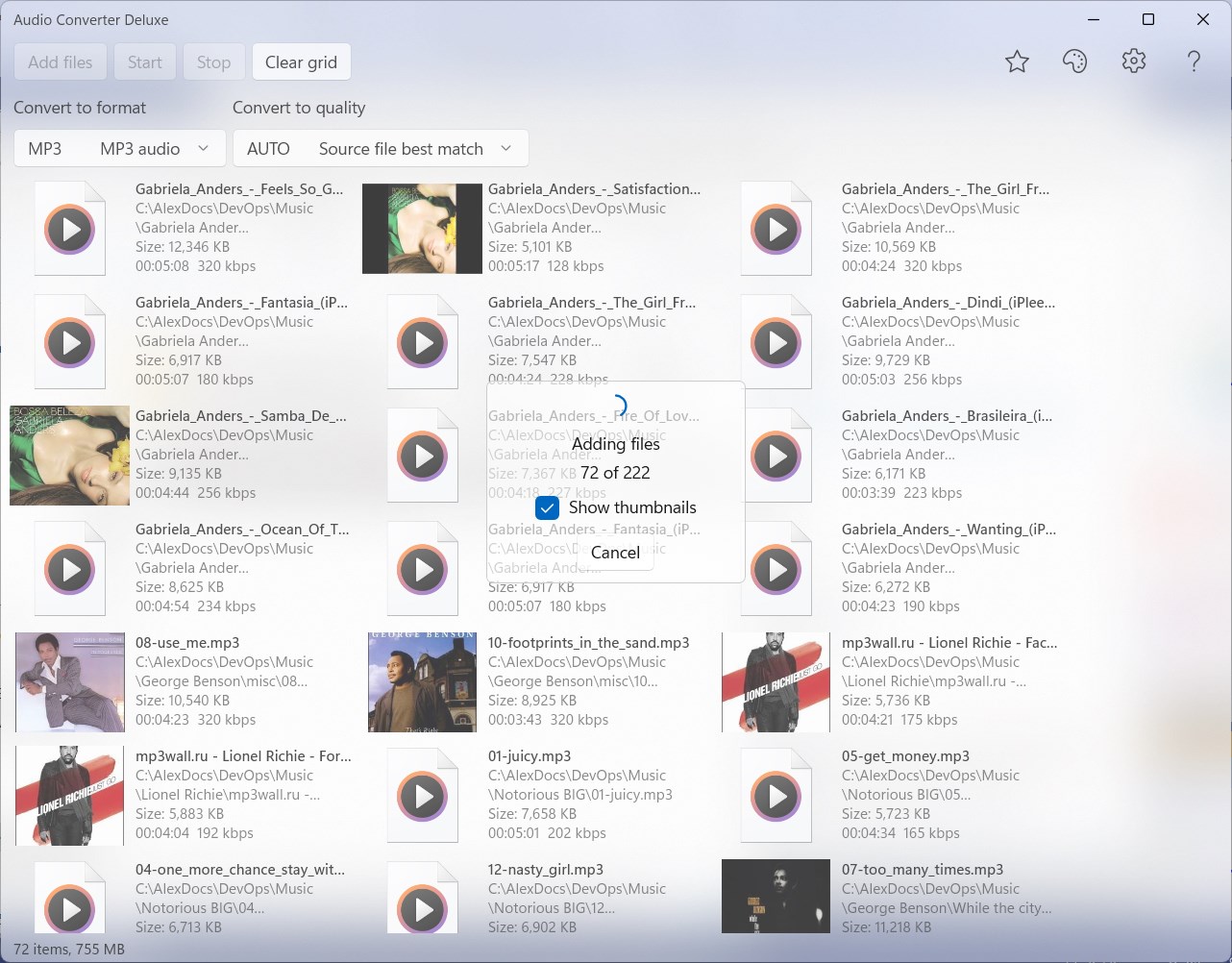Play the Gabriela_Anders Dindi track icon
The height and width of the screenshot is (963, 1232).
click(776, 342)
